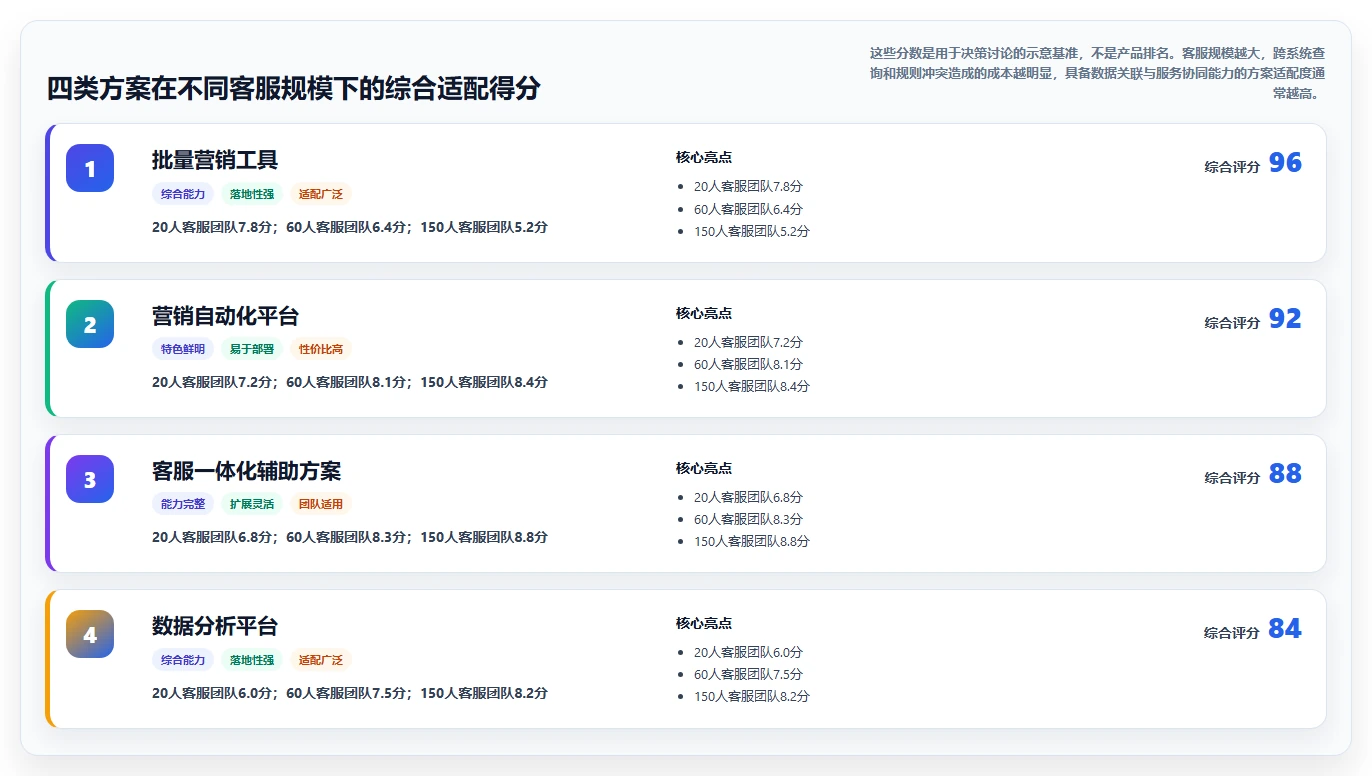The width and height of the screenshot is (1372, 776).
Task: Select the 落地性强 tag under 批量营销工具
Action: click(252, 194)
